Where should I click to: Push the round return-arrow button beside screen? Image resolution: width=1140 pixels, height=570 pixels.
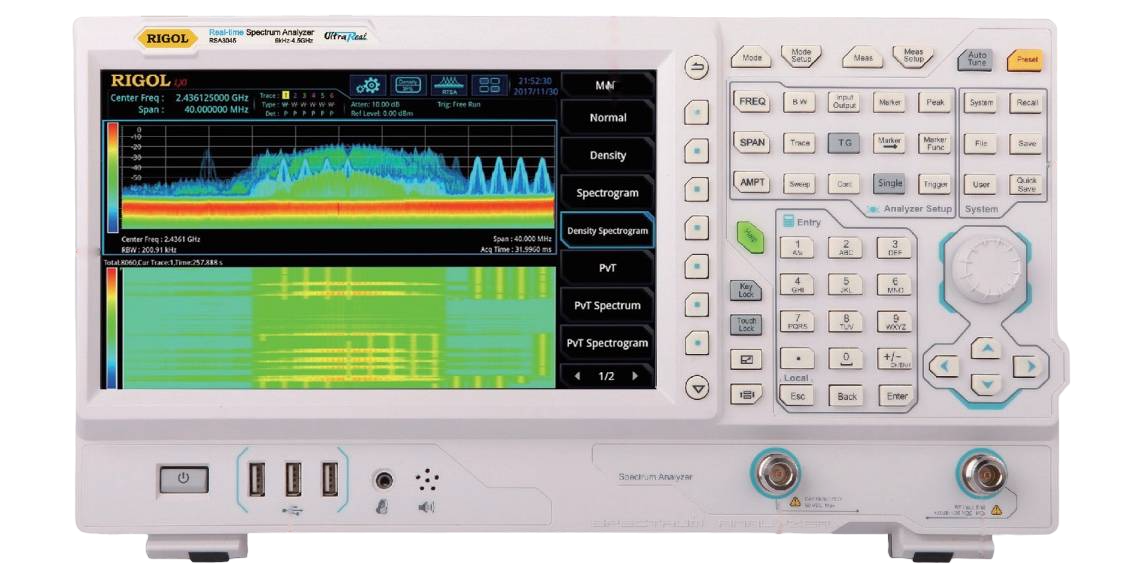tap(697, 69)
